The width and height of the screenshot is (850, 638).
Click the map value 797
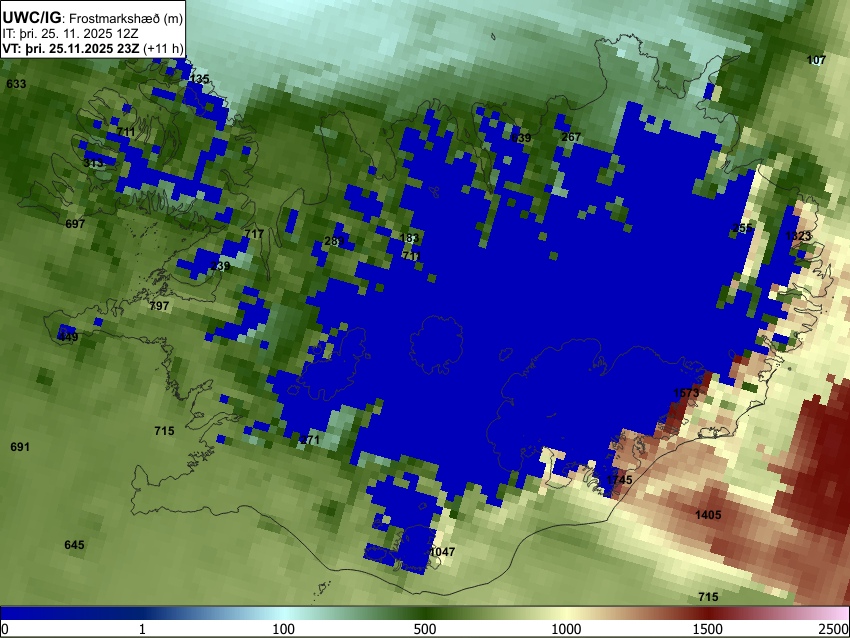point(159,306)
